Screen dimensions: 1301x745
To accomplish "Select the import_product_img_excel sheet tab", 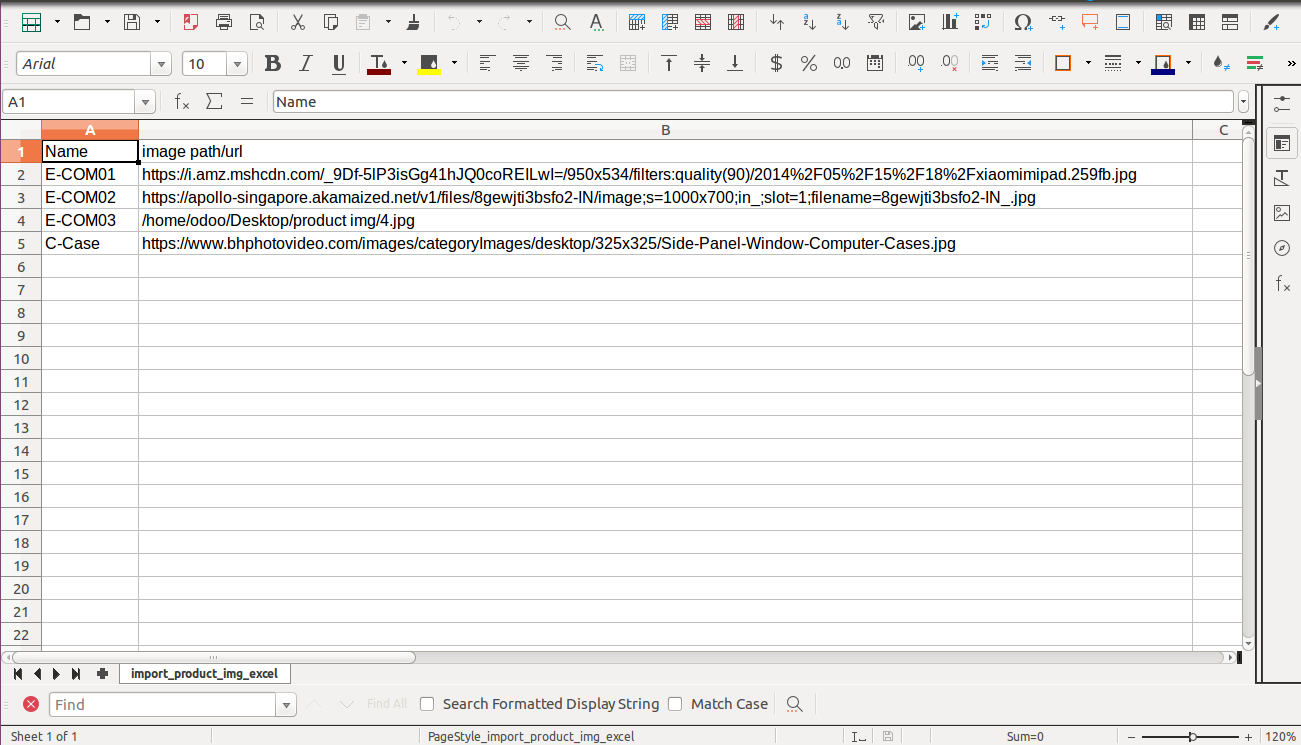I will pos(204,674).
